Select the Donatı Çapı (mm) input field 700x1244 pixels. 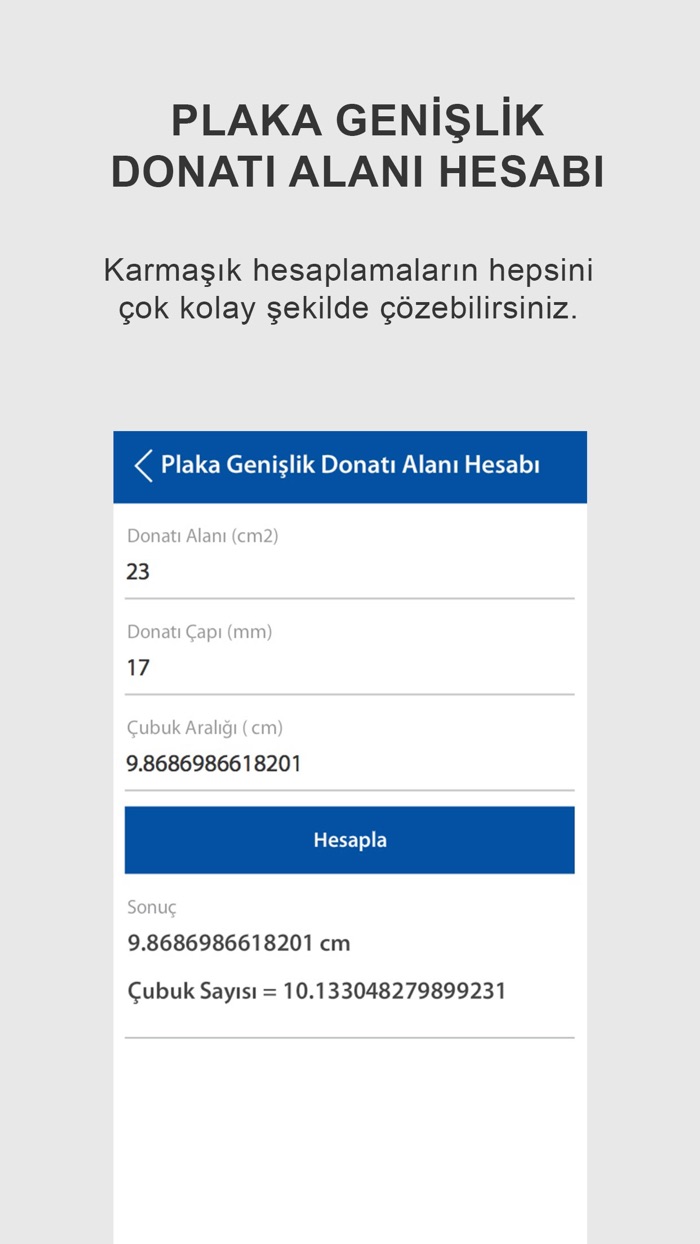click(x=349, y=668)
